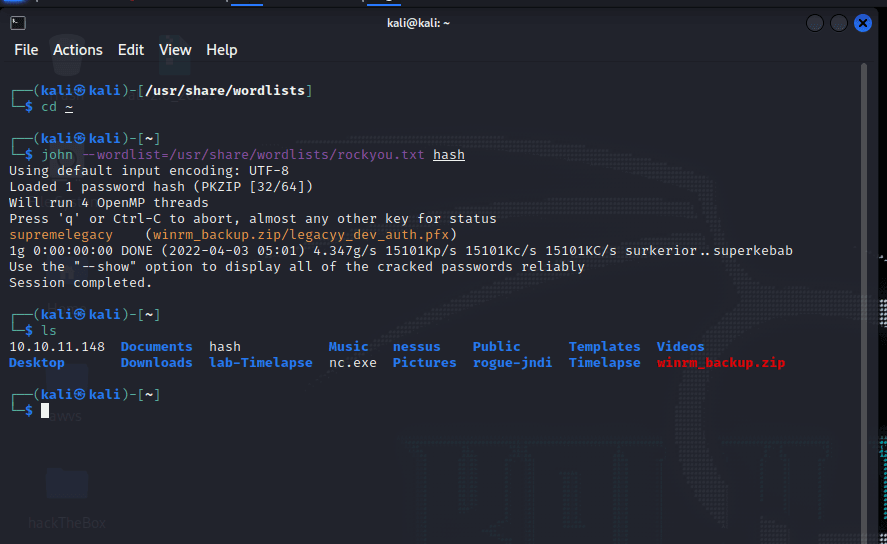Open the Help menu
Screen dimensions: 887x544
(x=222, y=50)
